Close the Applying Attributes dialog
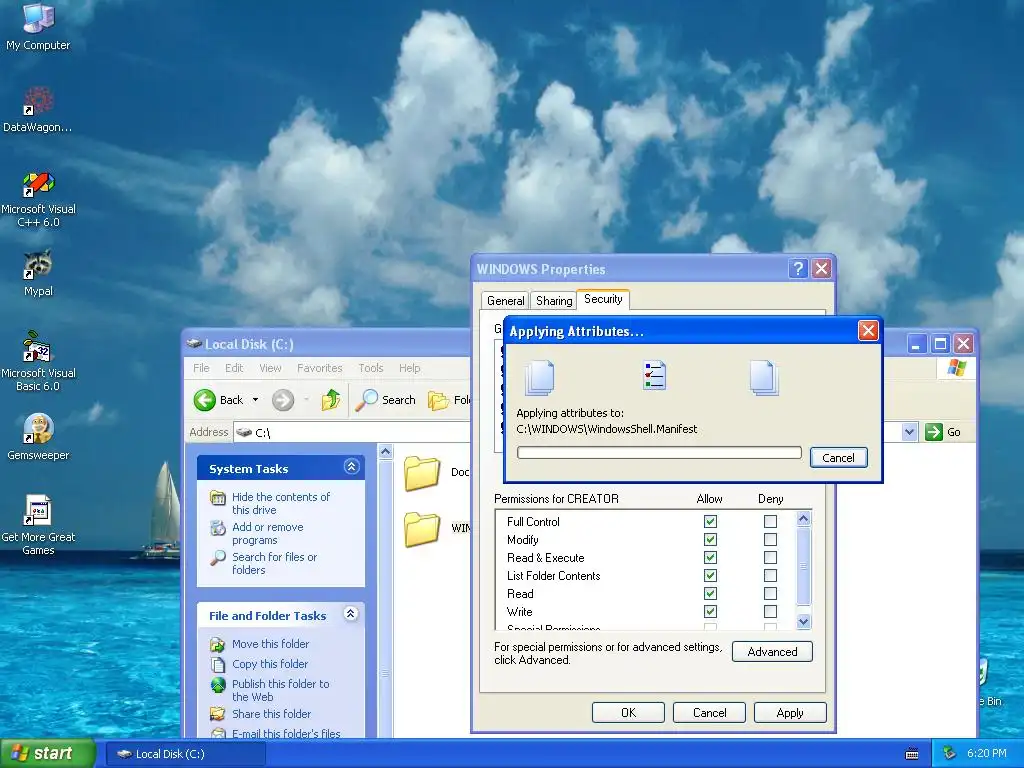 click(868, 331)
